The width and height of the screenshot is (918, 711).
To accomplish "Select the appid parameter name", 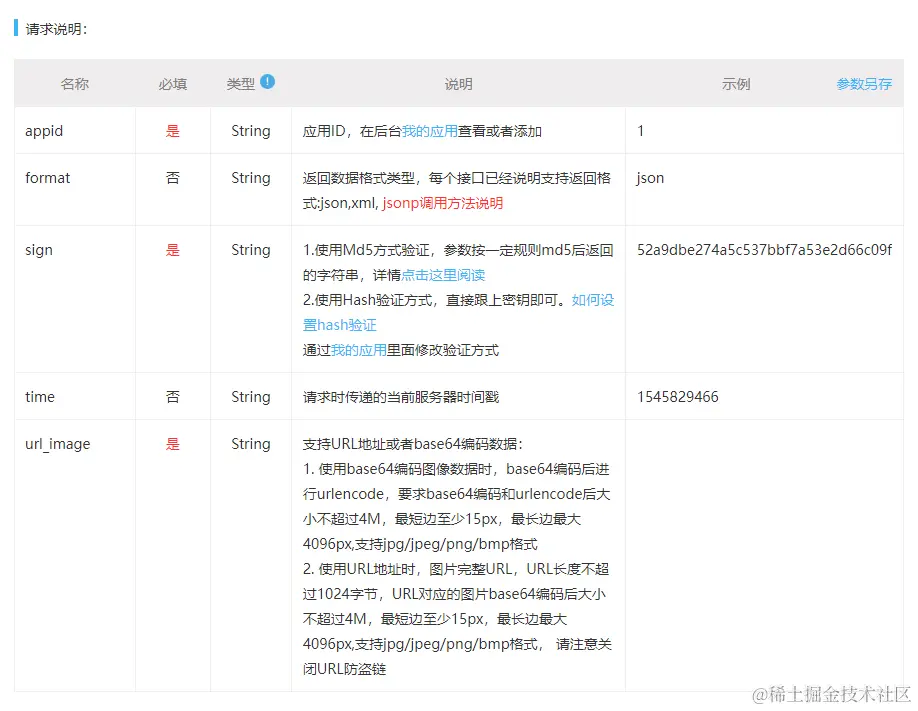I will 44,131.
